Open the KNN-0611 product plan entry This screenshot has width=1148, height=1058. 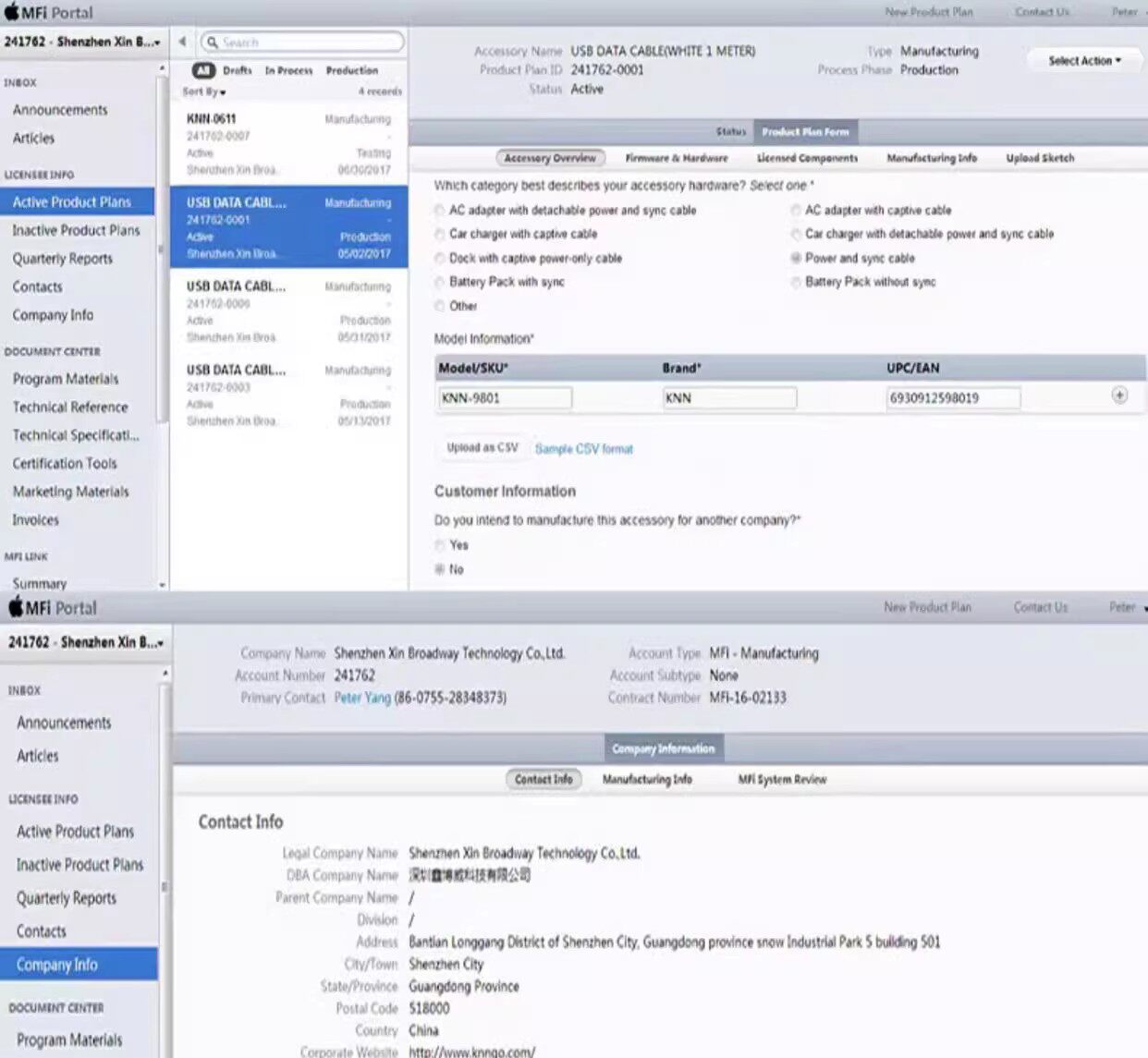[x=288, y=144]
